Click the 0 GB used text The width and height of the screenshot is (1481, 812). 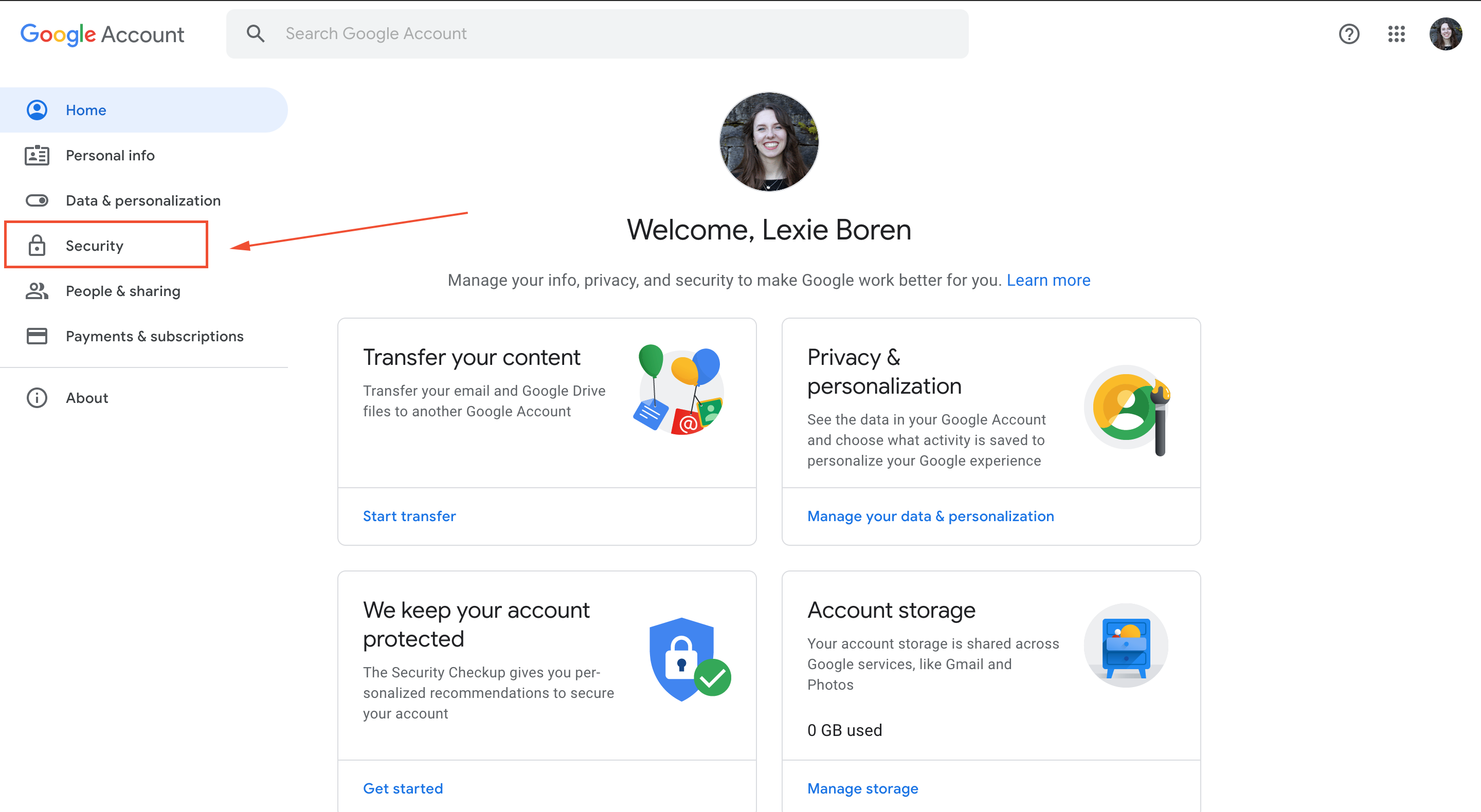844,730
